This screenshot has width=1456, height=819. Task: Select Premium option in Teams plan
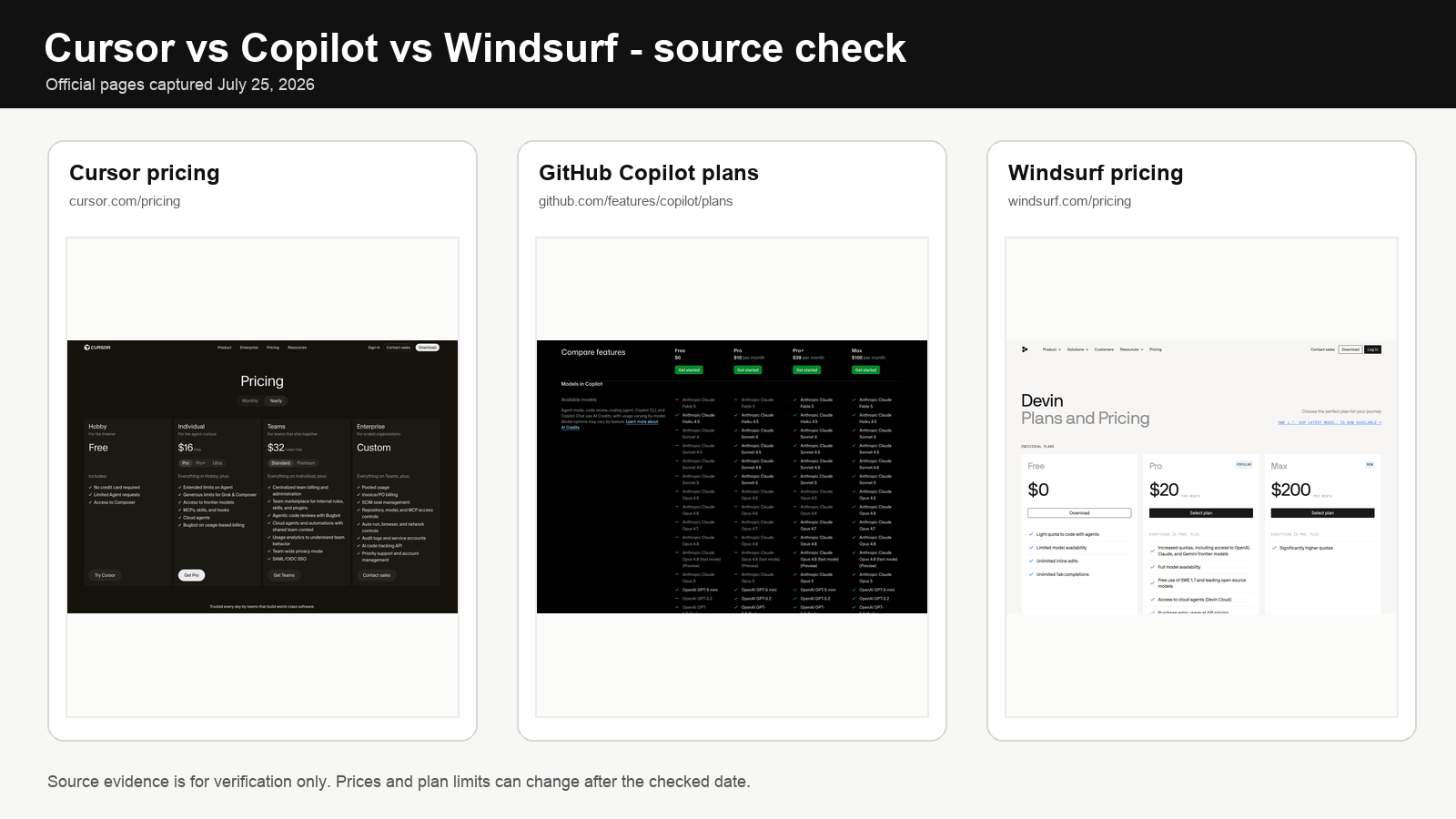click(x=306, y=463)
